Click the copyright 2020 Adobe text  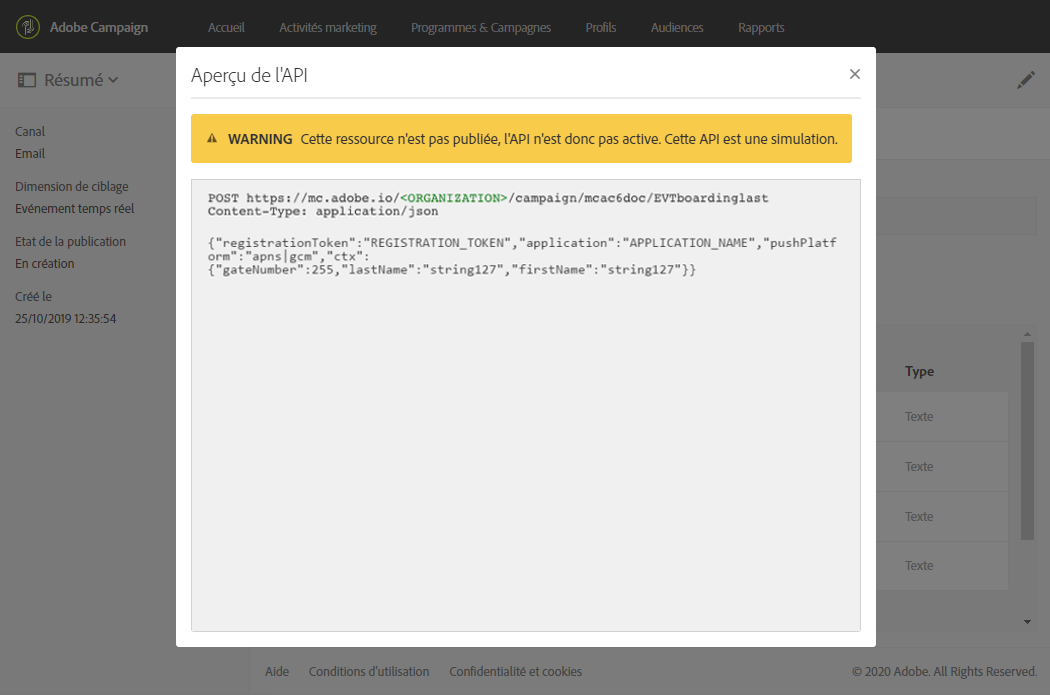[x=944, y=672]
